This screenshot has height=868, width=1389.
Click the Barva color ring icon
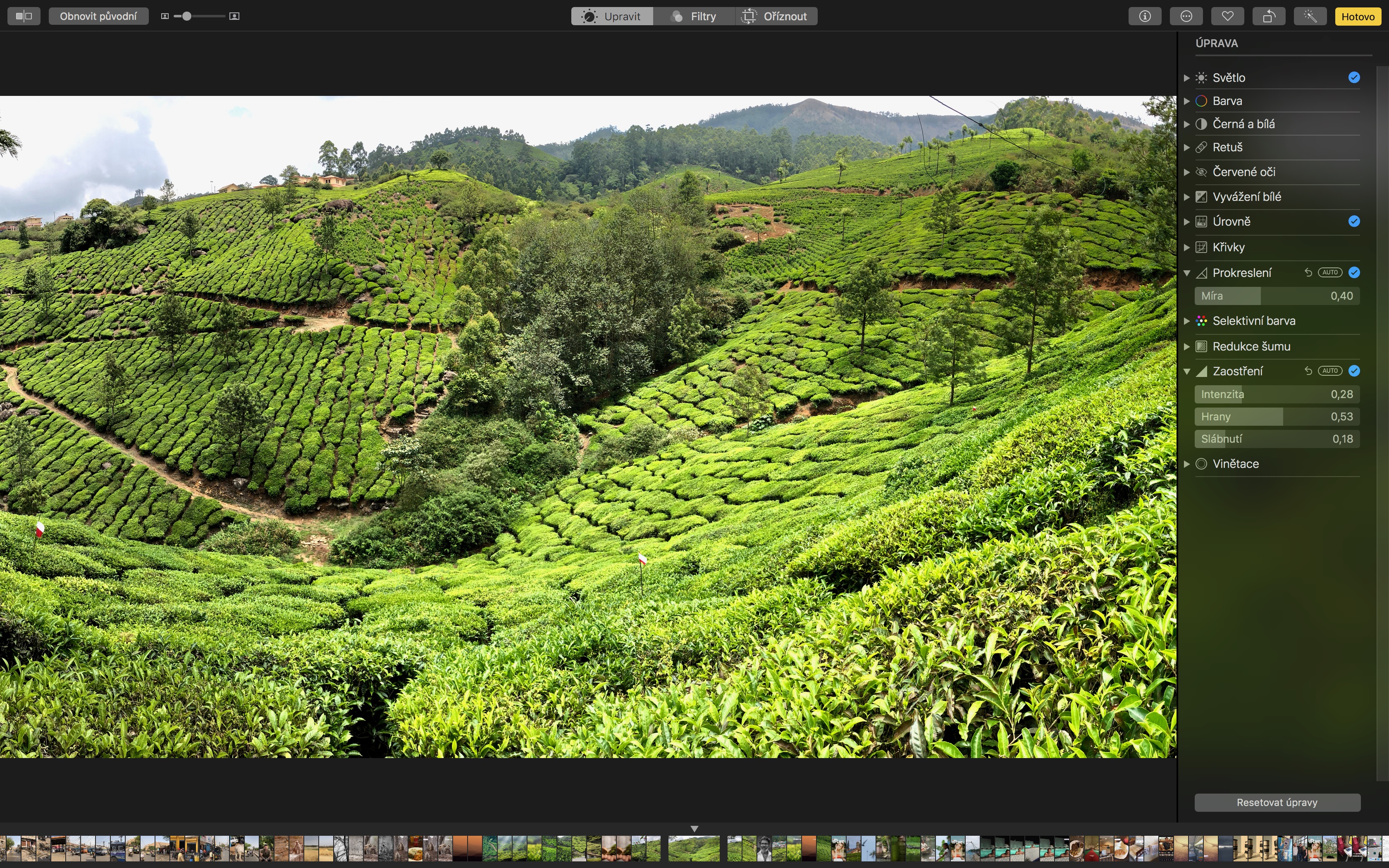pos(1201,101)
